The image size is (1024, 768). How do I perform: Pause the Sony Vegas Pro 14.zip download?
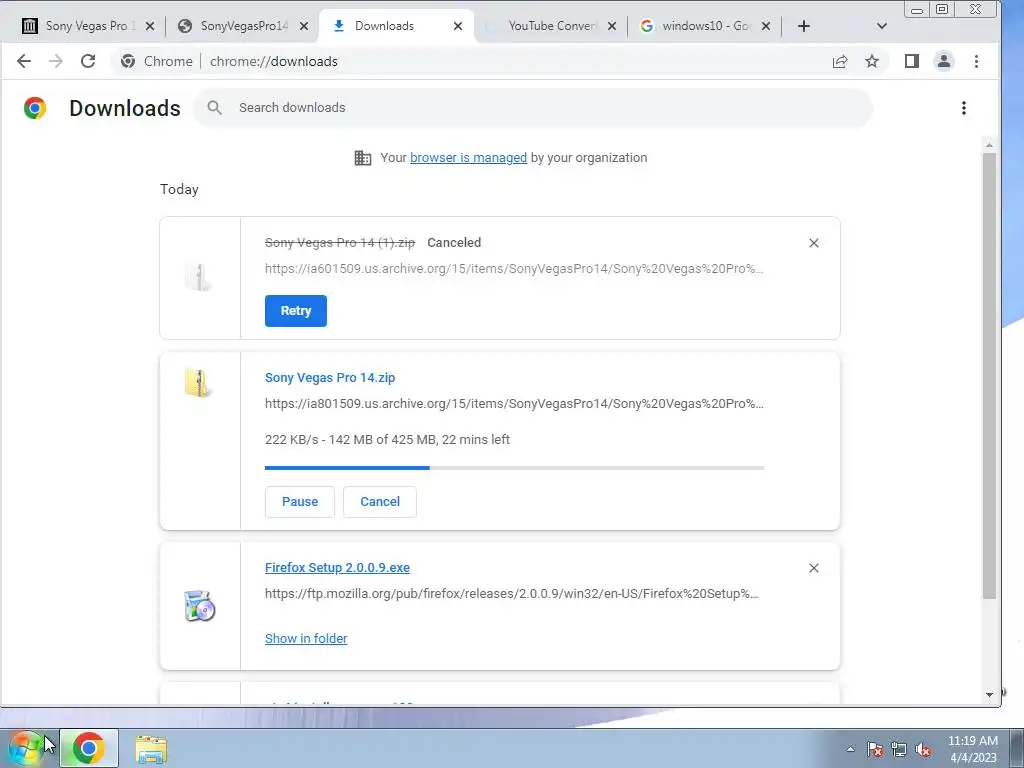click(300, 502)
